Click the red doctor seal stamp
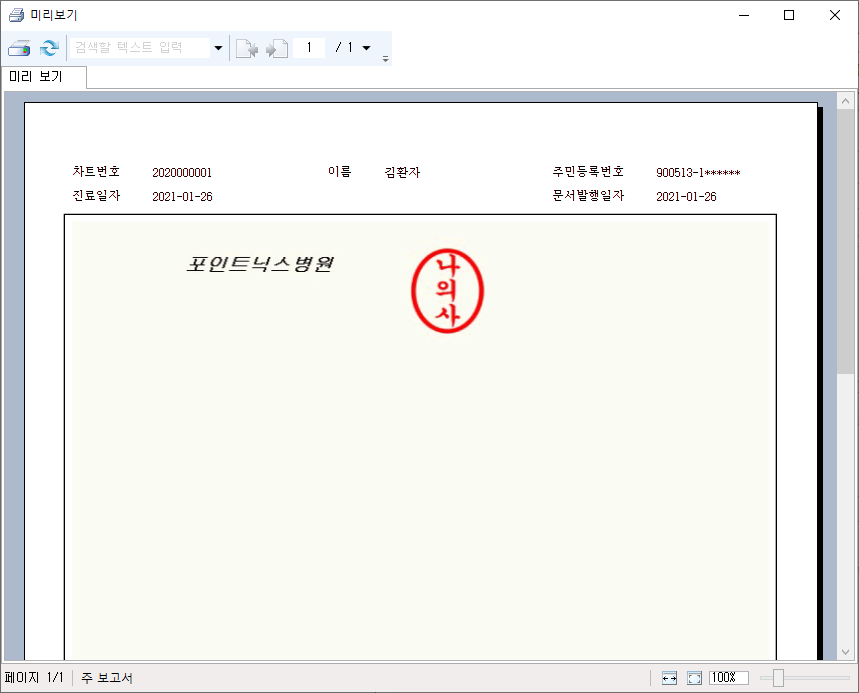Viewport: 859px width, 693px height. pos(448,290)
